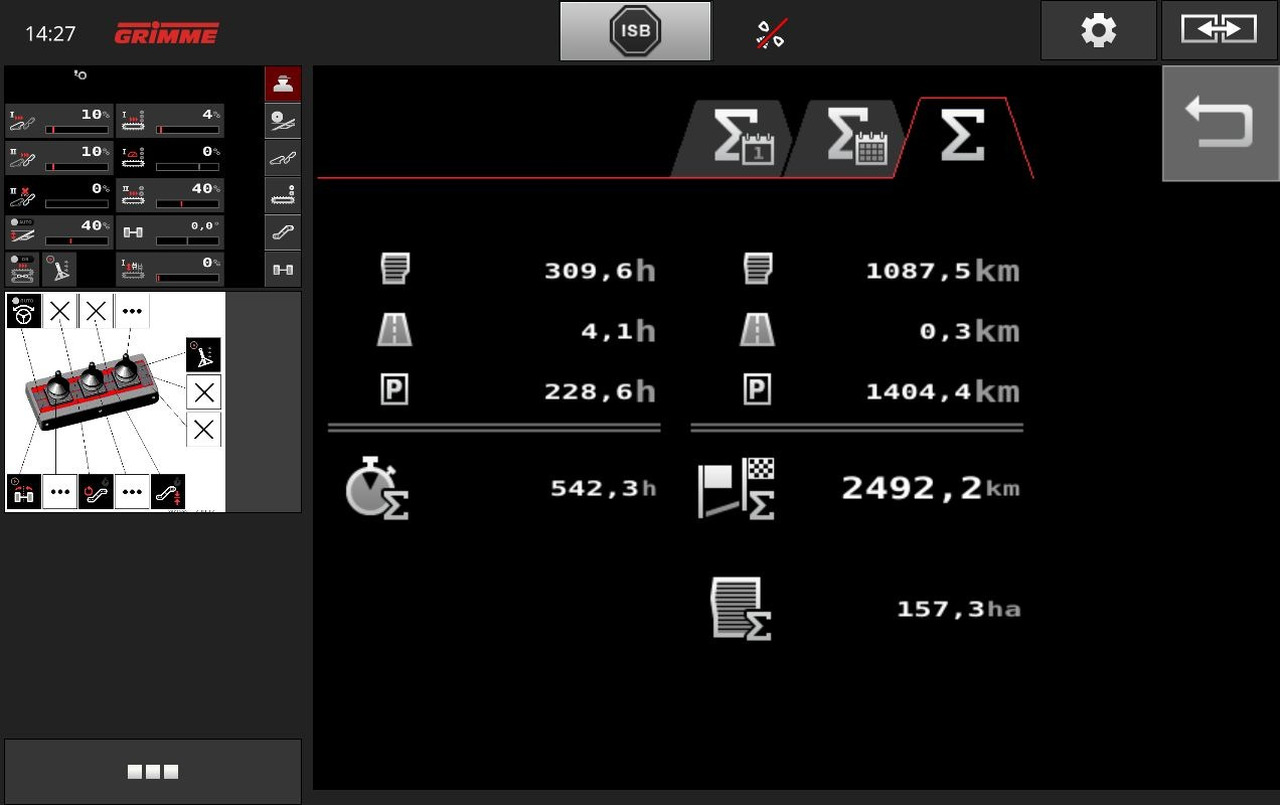Adjust the sieving web II 40% slider
Viewport: 1280px width, 805px height.
pyautogui.click(x=170, y=195)
